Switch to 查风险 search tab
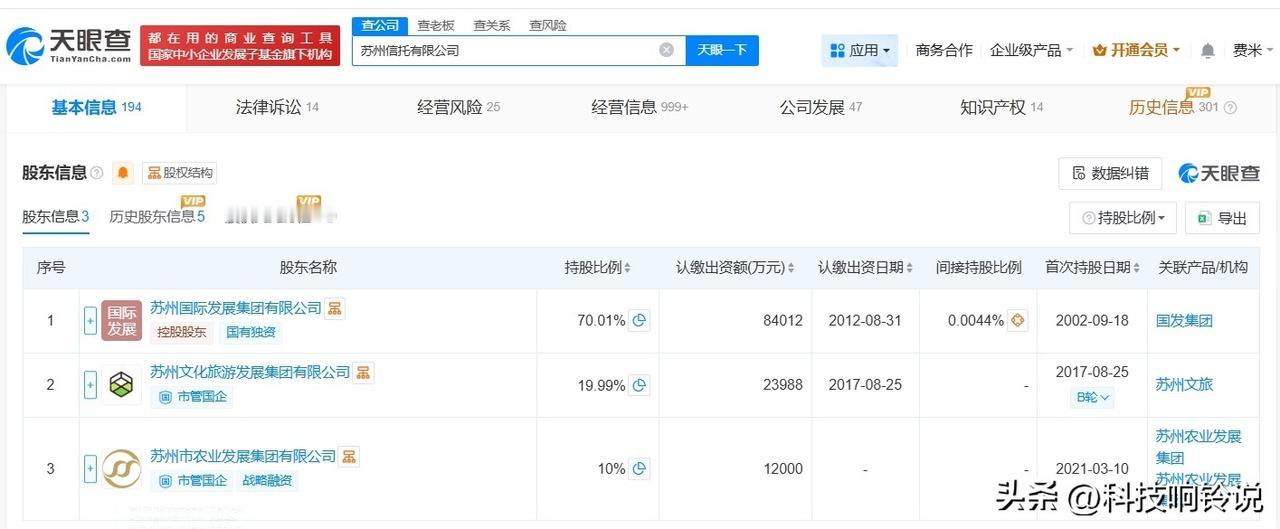Image resolution: width=1280 pixels, height=529 pixels. coord(548,25)
